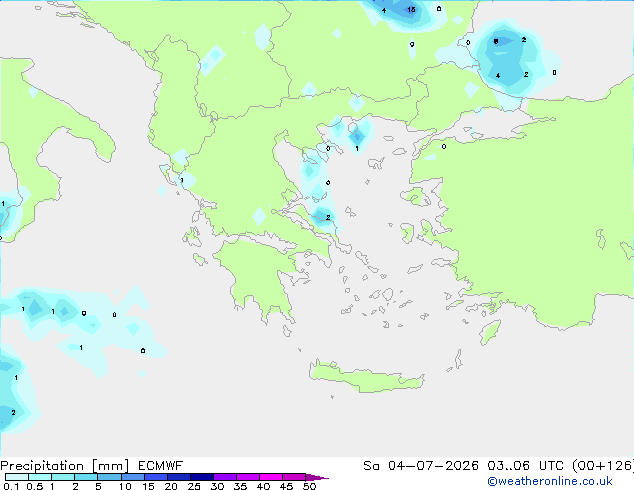
Task: Select the 1–2 mm legend color box
Action: click(x=63, y=477)
